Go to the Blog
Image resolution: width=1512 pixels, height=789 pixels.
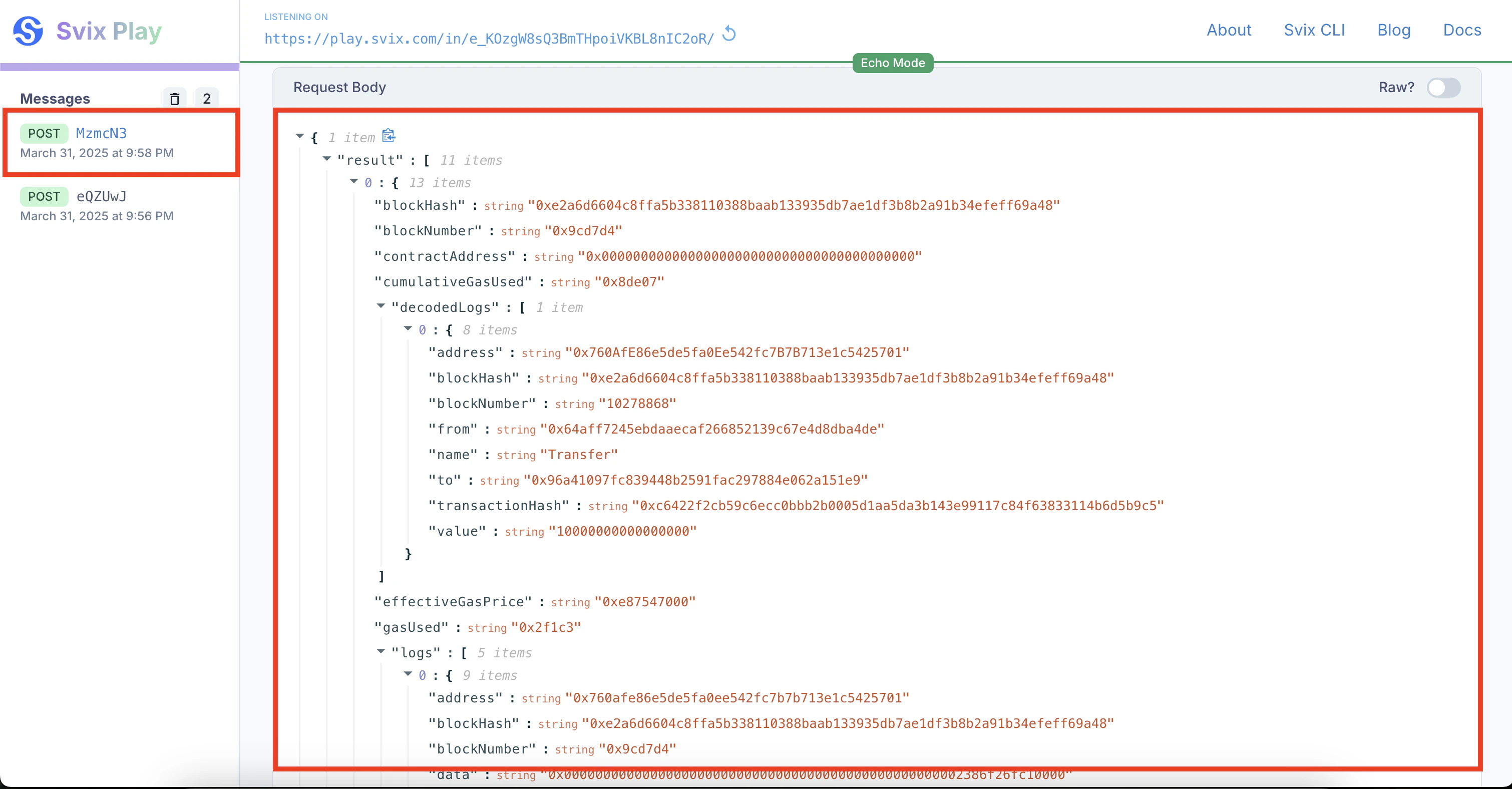click(1393, 30)
